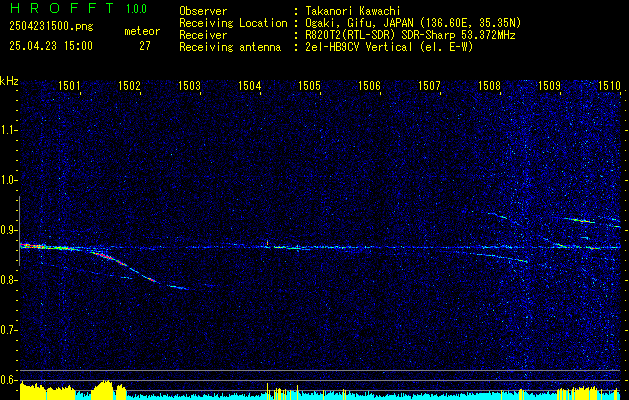Click the bright red meteor echo near 1502
This screenshot has width=629, height=400.
[108, 257]
